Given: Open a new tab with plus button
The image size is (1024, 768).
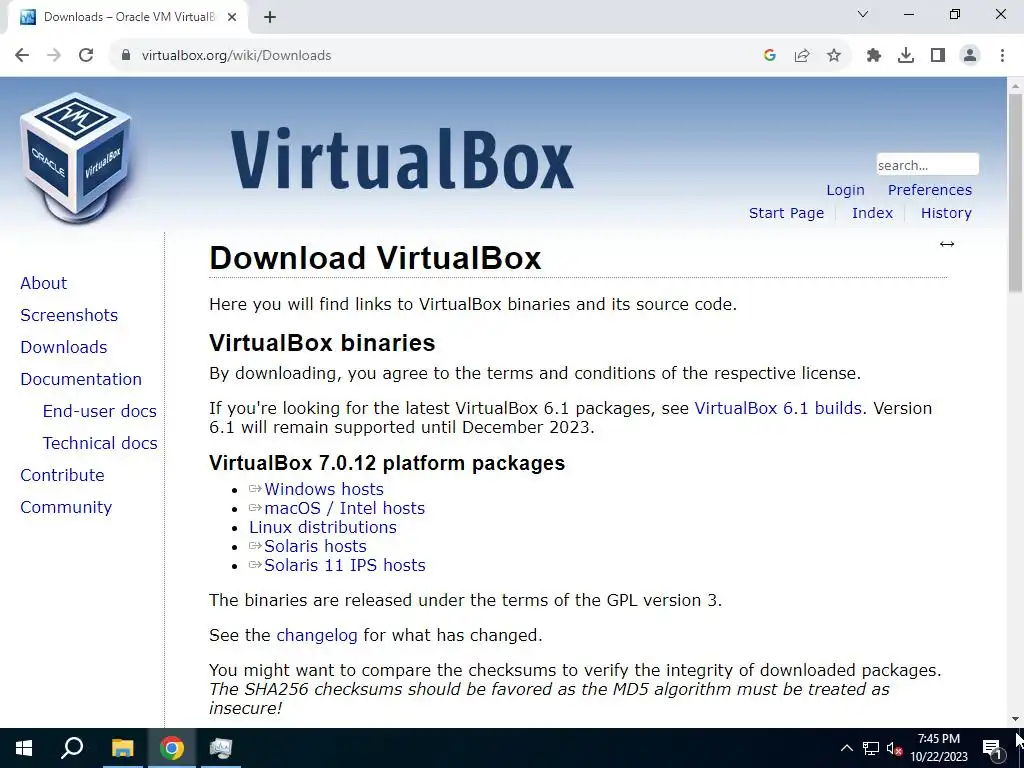Looking at the screenshot, I should pyautogui.click(x=270, y=17).
